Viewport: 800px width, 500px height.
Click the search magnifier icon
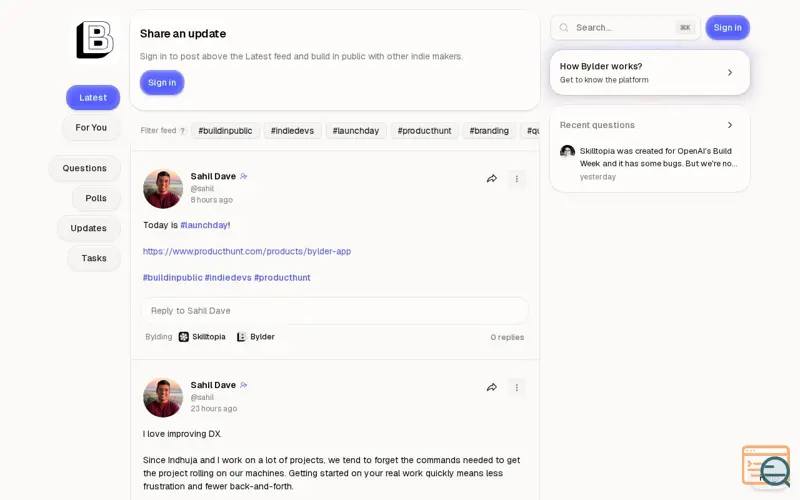[564, 28]
